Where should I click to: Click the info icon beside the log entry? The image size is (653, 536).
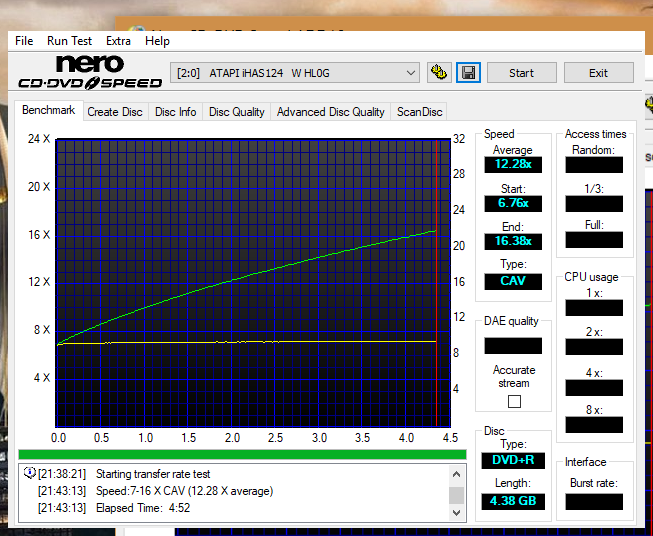tap(30, 473)
